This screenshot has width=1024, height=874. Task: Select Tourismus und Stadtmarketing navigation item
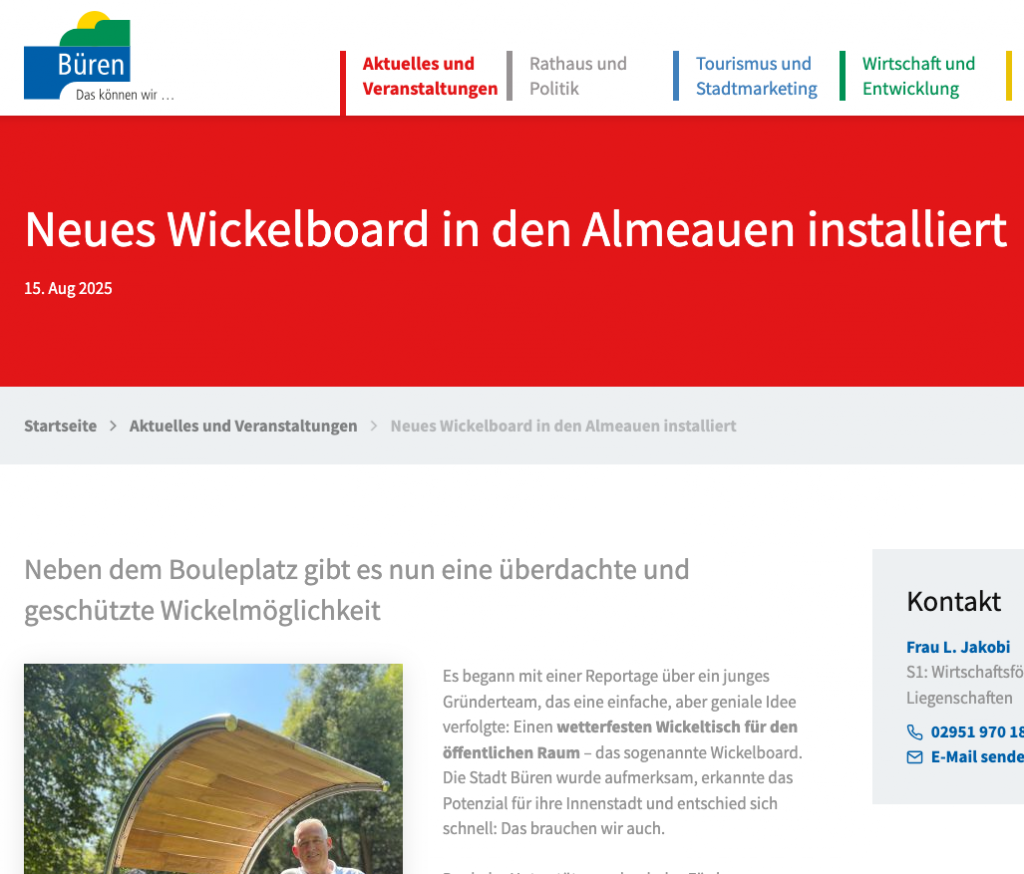point(755,76)
